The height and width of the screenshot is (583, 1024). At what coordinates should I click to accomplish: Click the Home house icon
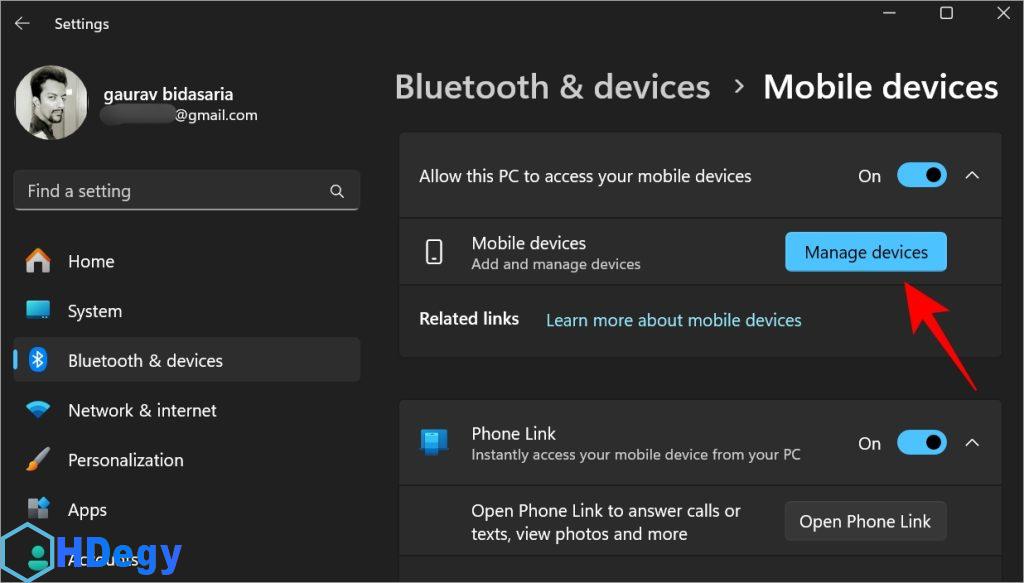[38, 262]
